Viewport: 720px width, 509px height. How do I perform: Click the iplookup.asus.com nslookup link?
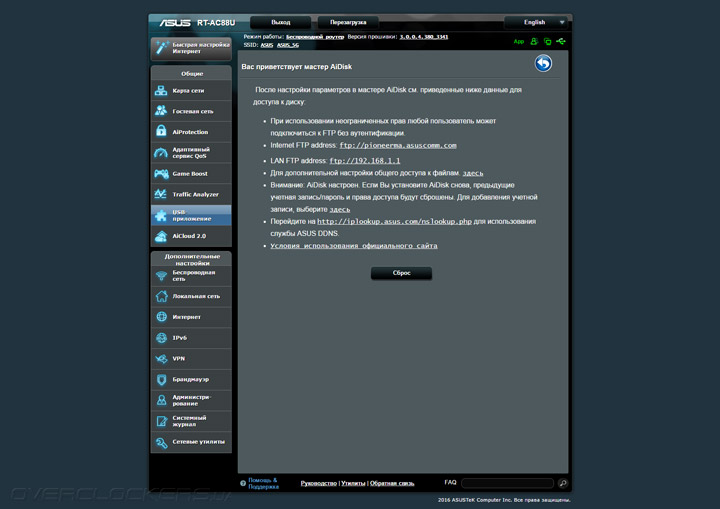point(394,221)
